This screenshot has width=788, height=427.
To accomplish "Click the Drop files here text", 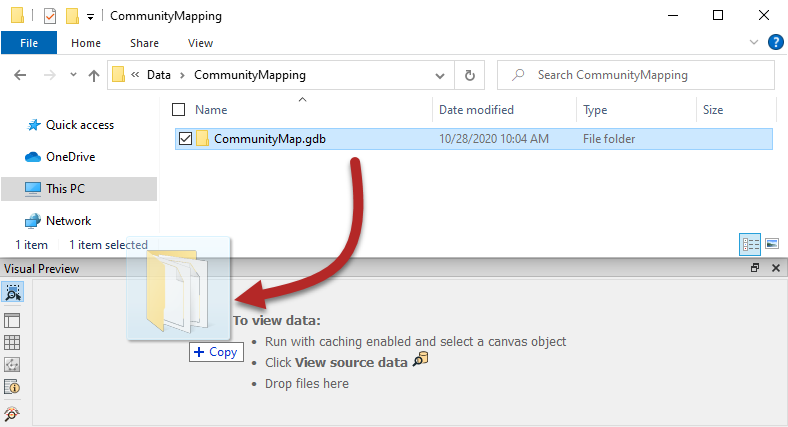I will pyautogui.click(x=307, y=383).
